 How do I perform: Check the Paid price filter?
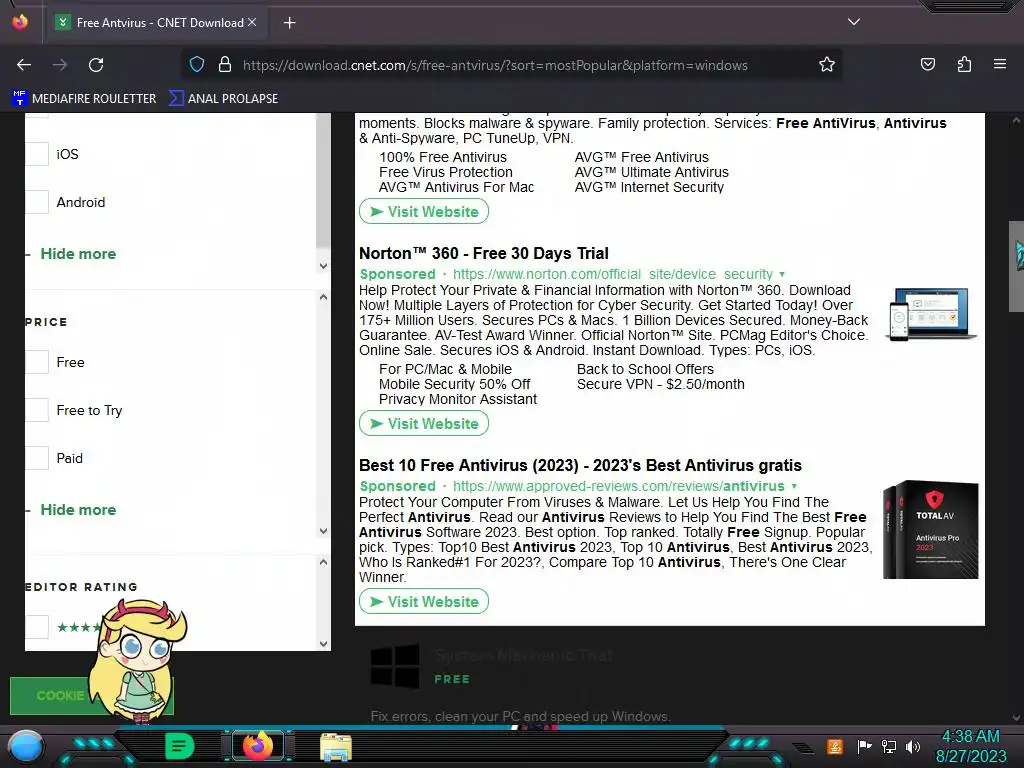pos(37,458)
